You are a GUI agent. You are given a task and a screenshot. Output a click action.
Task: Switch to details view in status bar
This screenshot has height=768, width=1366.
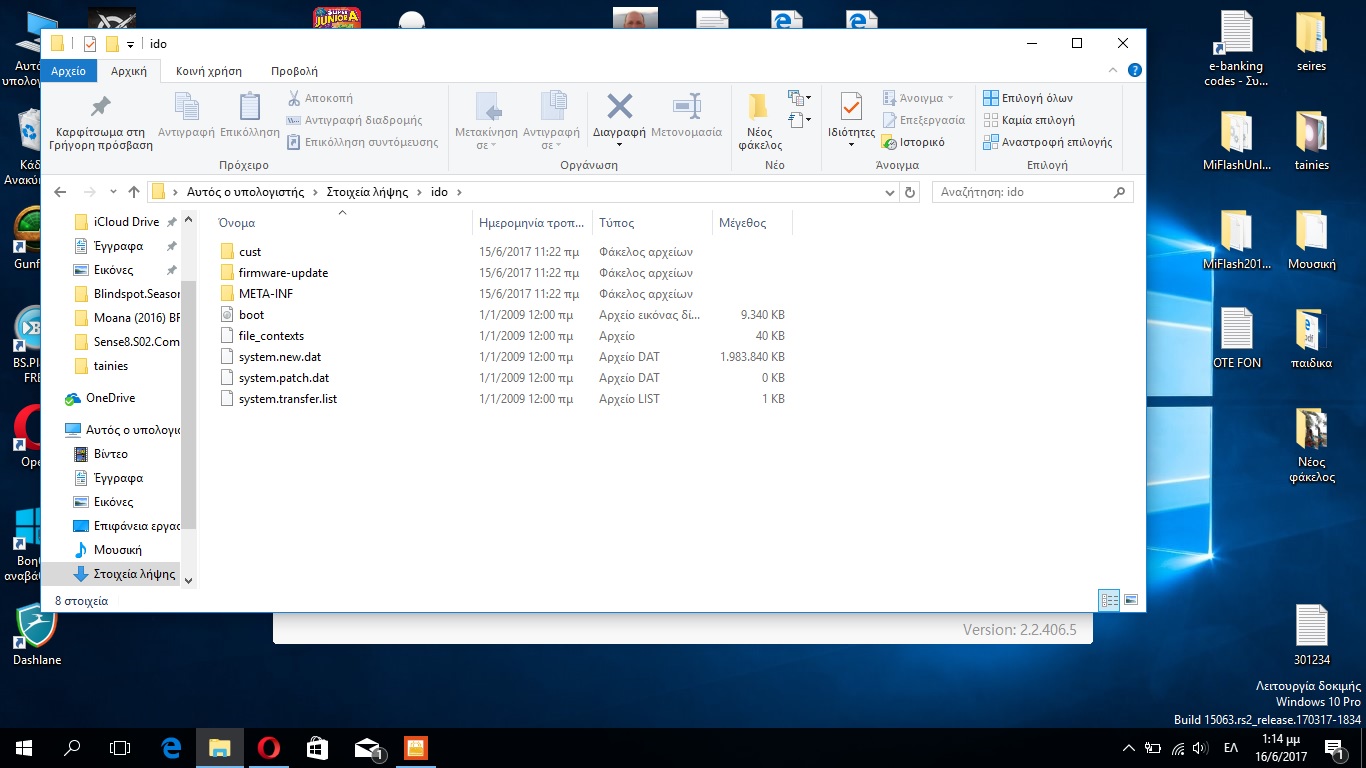pos(1109,601)
